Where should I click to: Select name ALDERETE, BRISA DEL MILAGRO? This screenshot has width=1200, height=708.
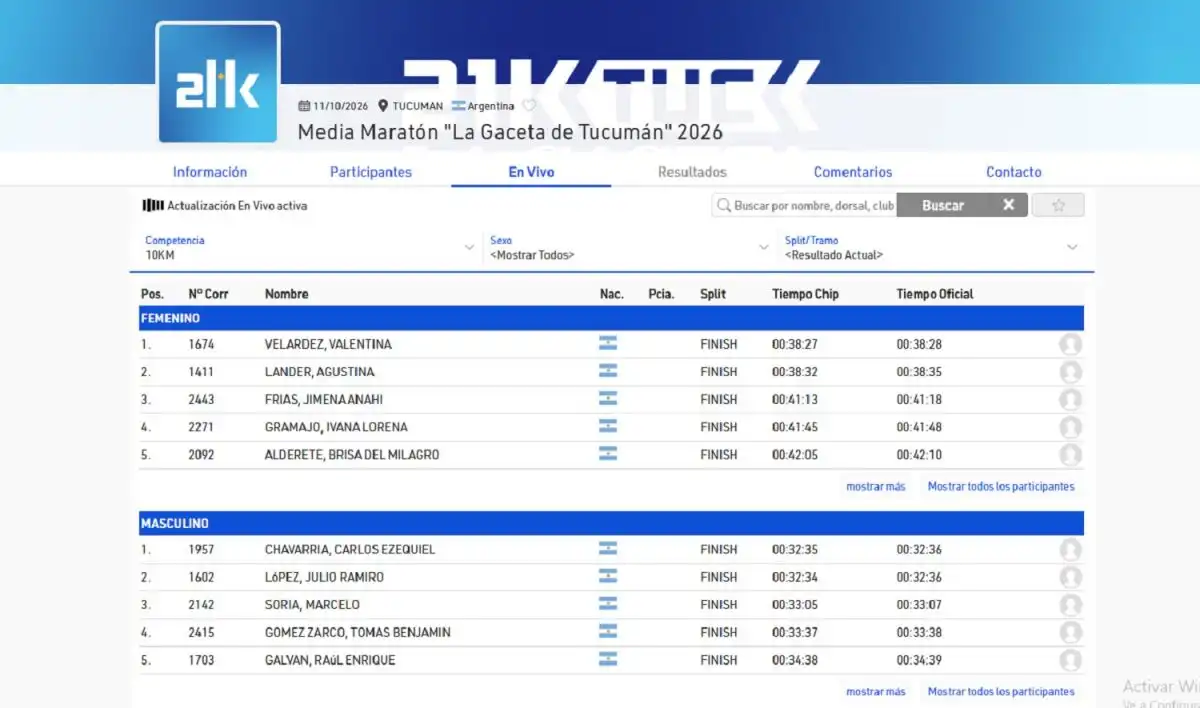pyautogui.click(x=352, y=455)
